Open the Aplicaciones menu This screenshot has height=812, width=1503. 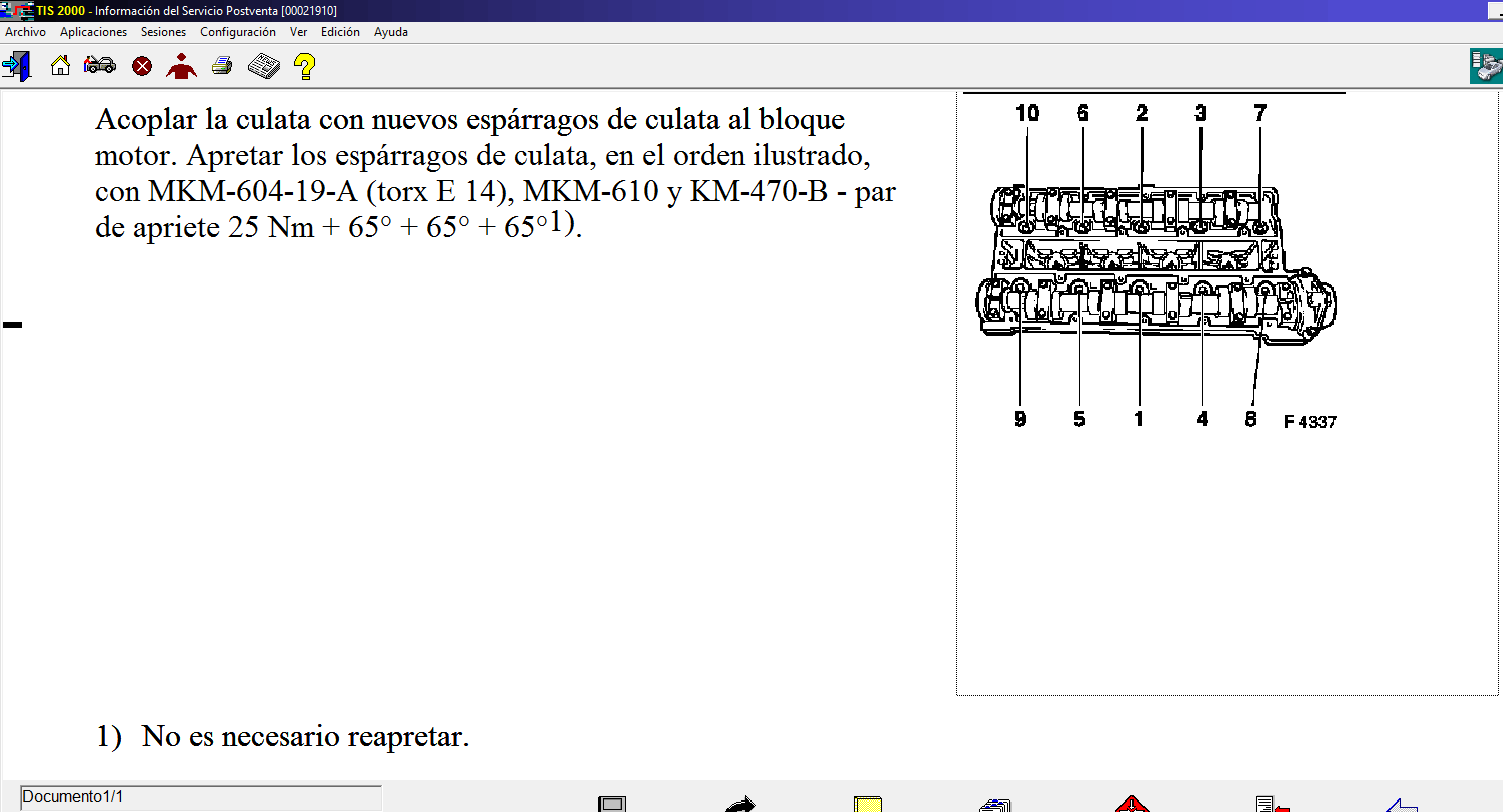pos(93,32)
